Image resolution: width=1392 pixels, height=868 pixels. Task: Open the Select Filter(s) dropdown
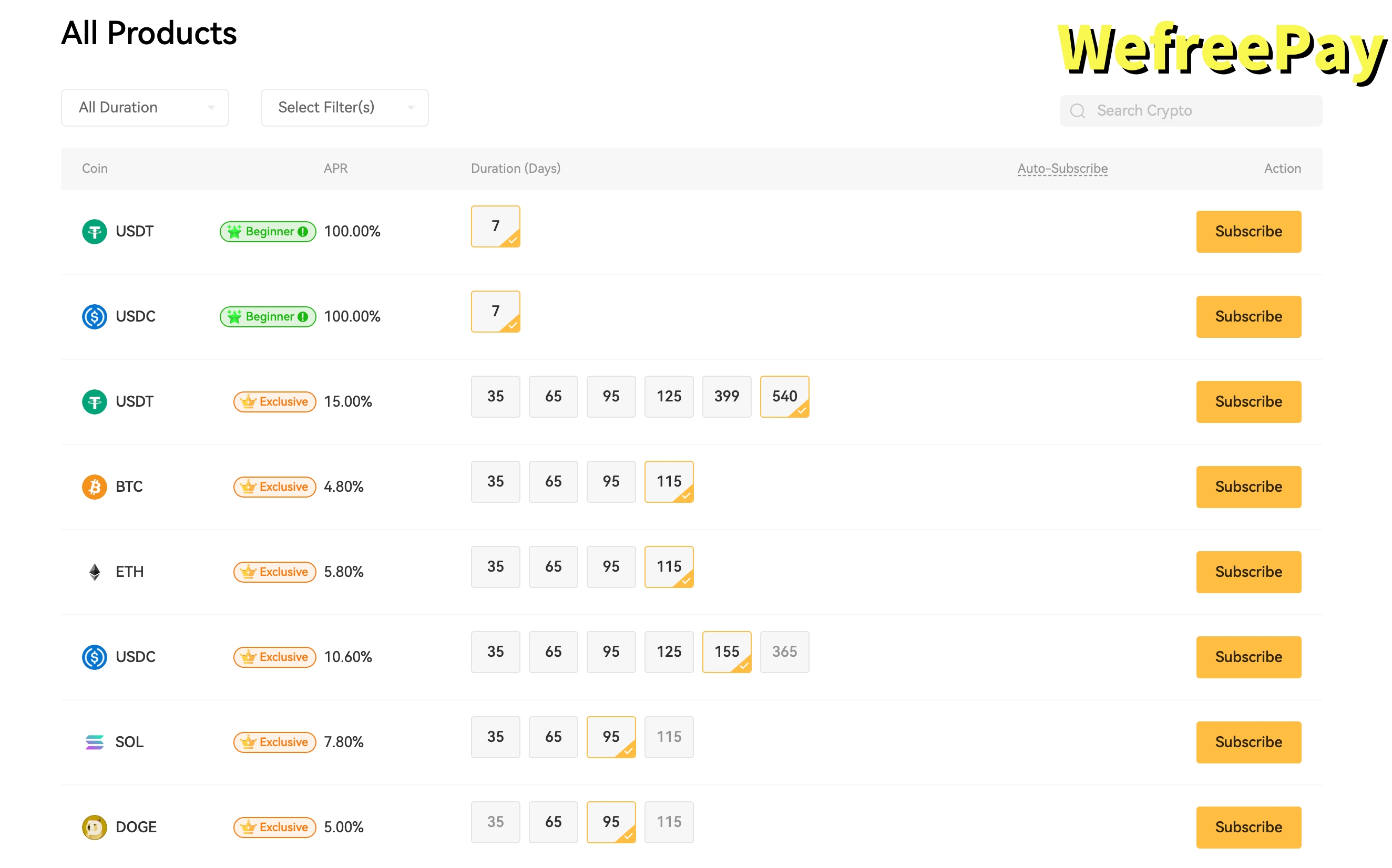click(x=344, y=107)
